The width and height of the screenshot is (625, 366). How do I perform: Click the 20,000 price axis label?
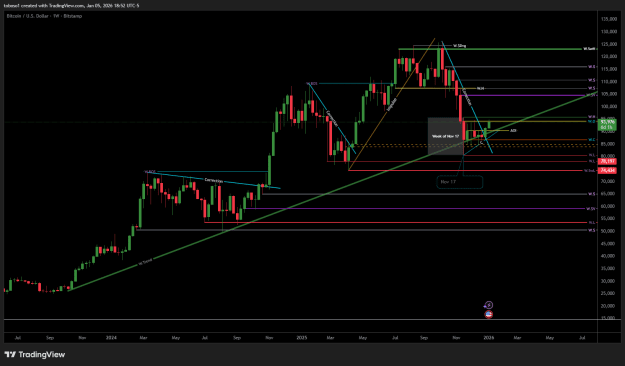609,306
